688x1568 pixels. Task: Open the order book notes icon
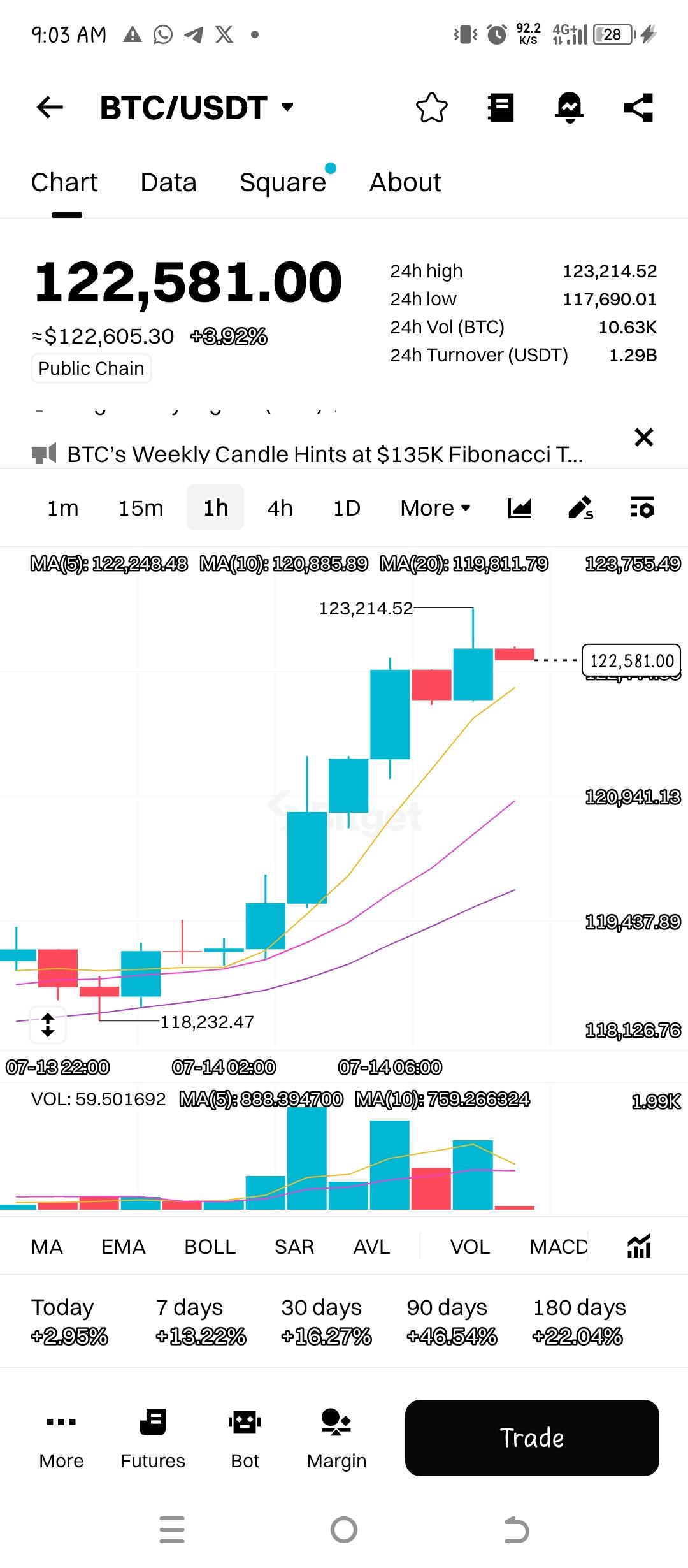point(501,107)
